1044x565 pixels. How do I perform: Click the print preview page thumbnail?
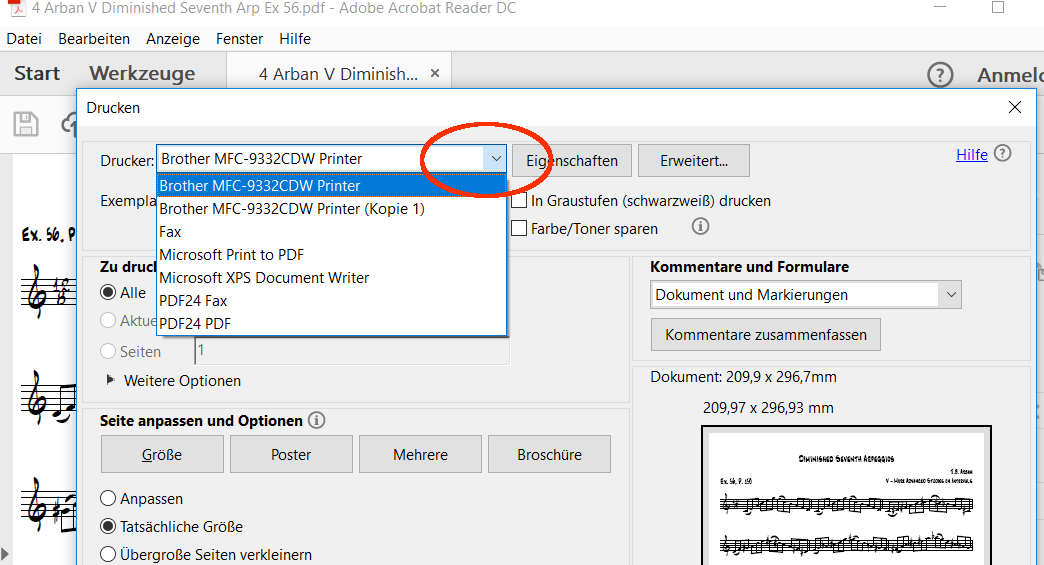pos(846,495)
